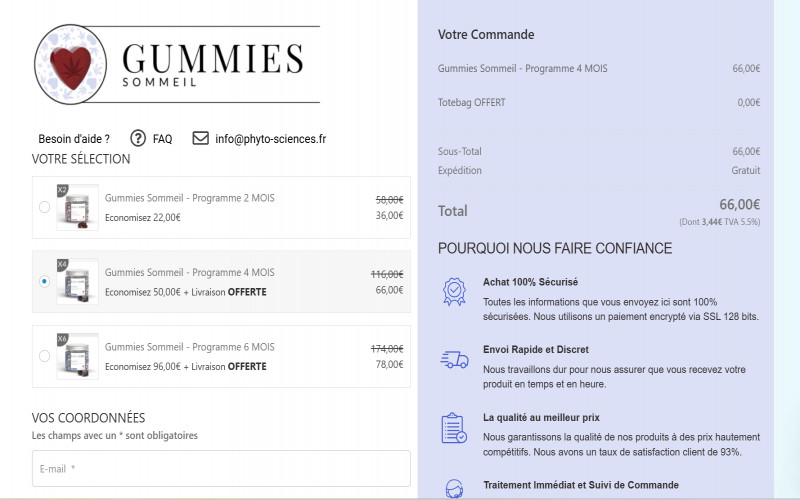Image resolution: width=800 pixels, height=500 pixels.
Task: Click the 'Gratuit' shipping value
Action: pos(745,170)
